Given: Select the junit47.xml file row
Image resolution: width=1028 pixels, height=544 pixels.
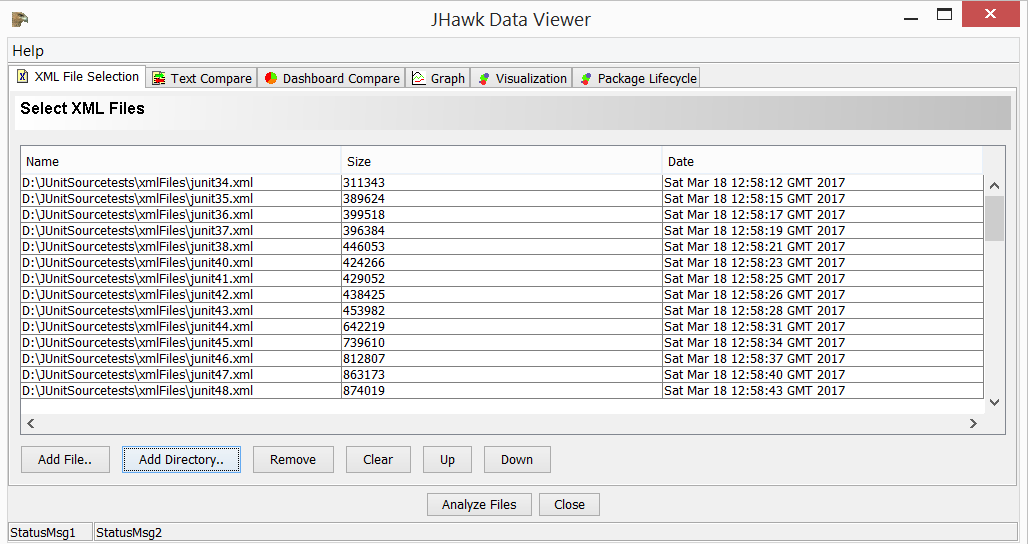Looking at the screenshot, I should click(x=502, y=375).
